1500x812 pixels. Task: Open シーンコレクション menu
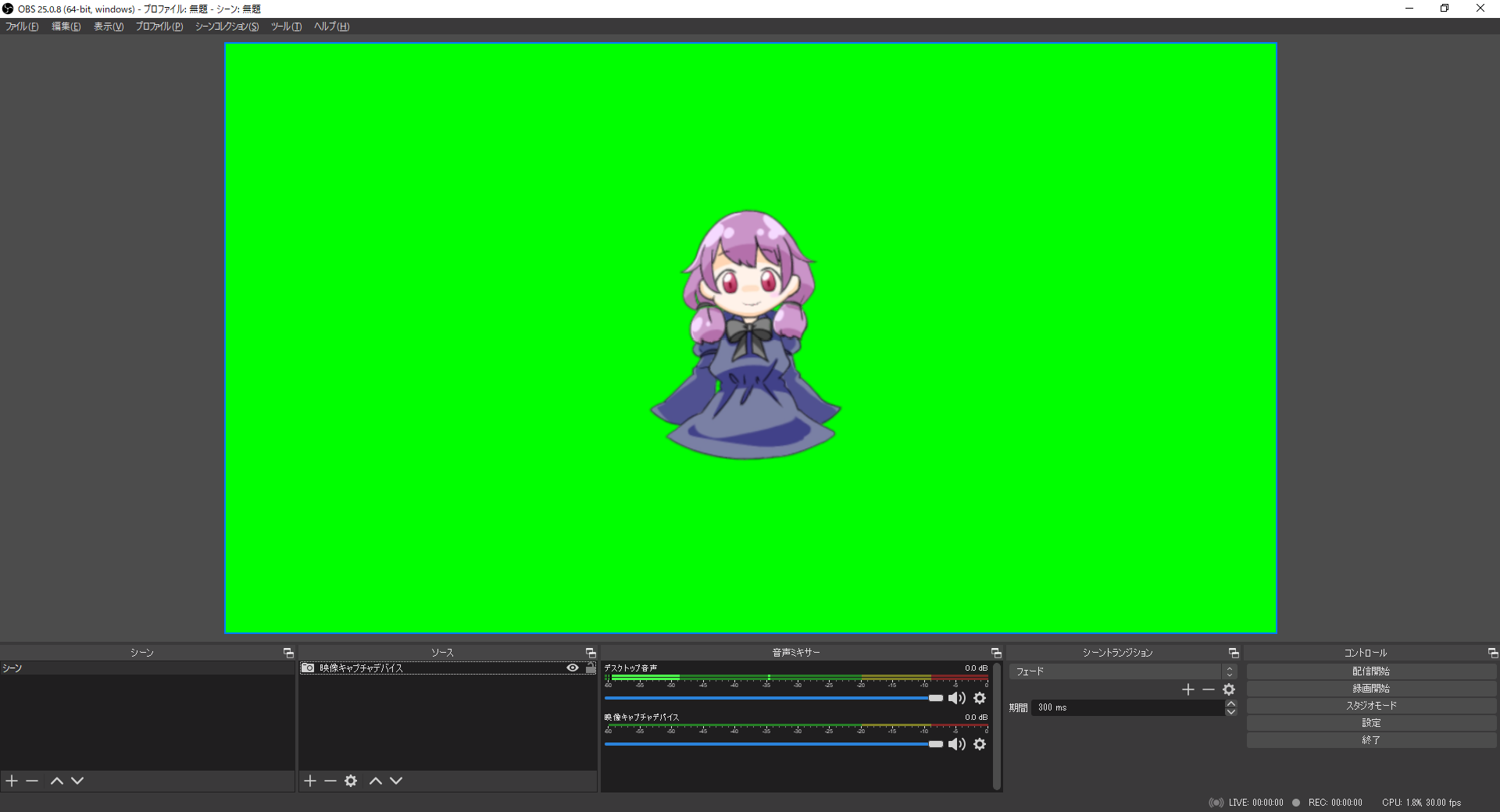227,27
